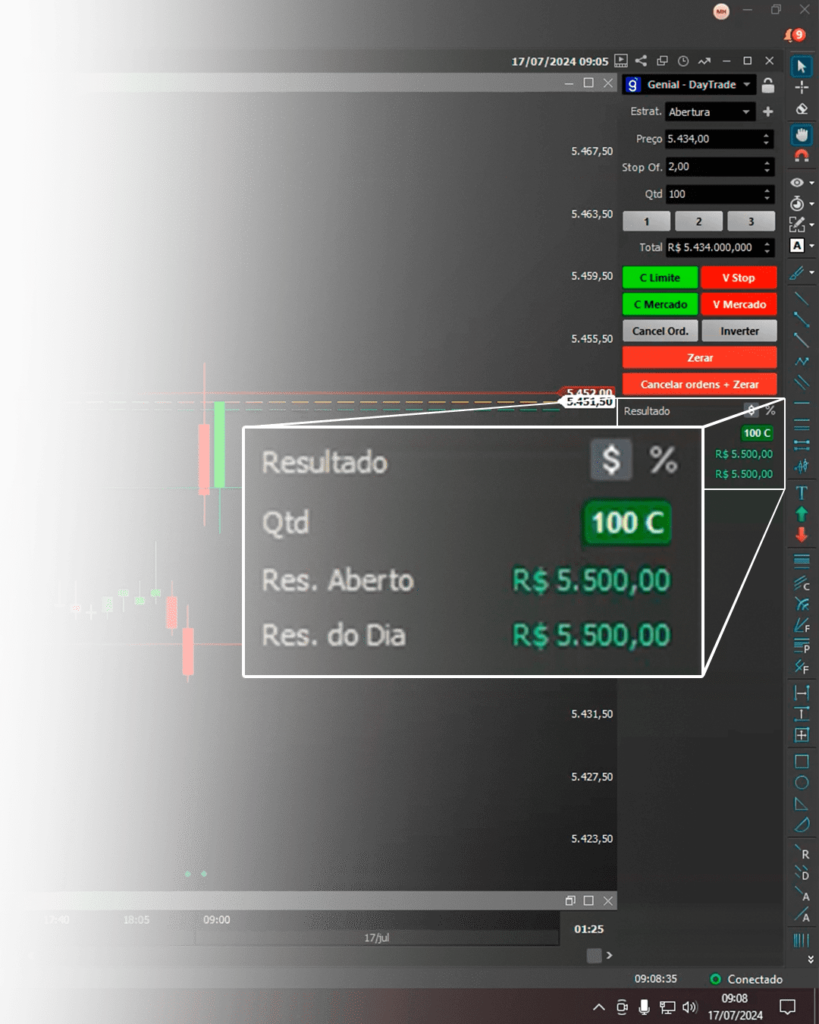Select the eraser tool
The width and height of the screenshot is (819, 1024).
(801, 109)
